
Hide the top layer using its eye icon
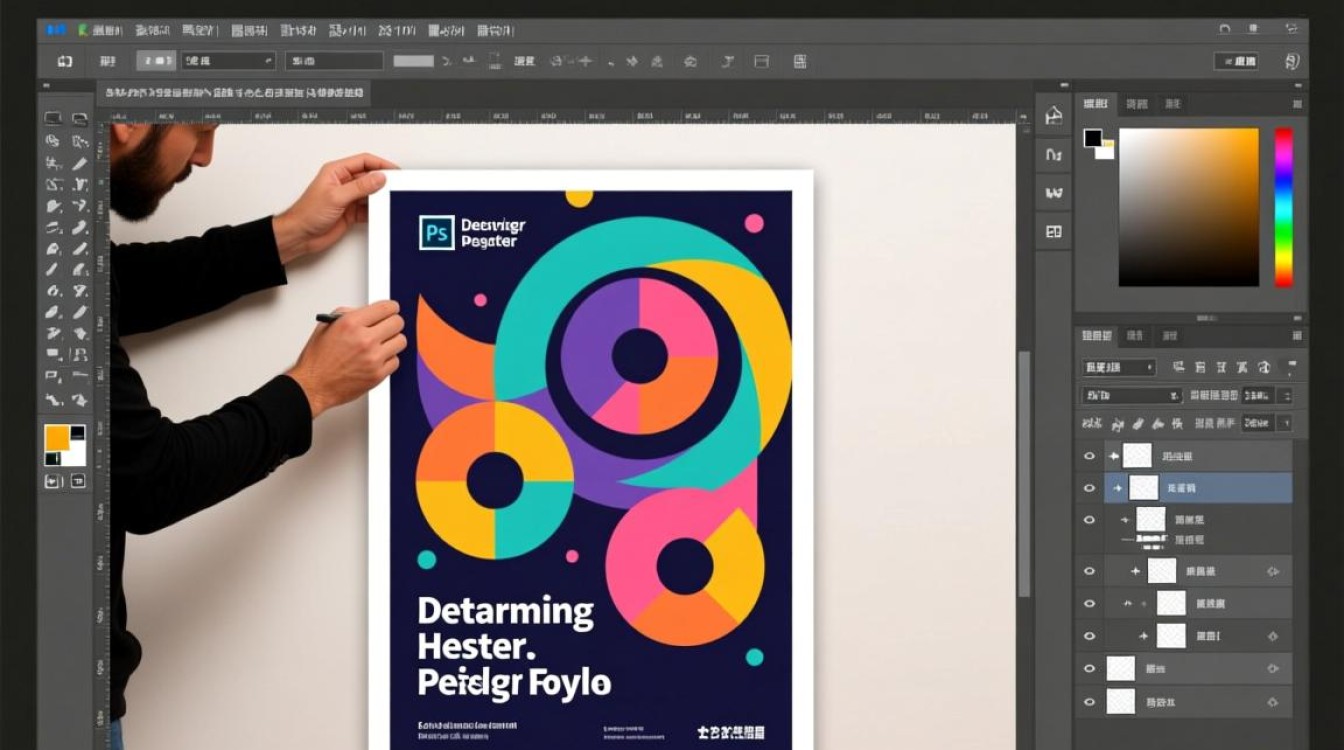coord(1089,456)
